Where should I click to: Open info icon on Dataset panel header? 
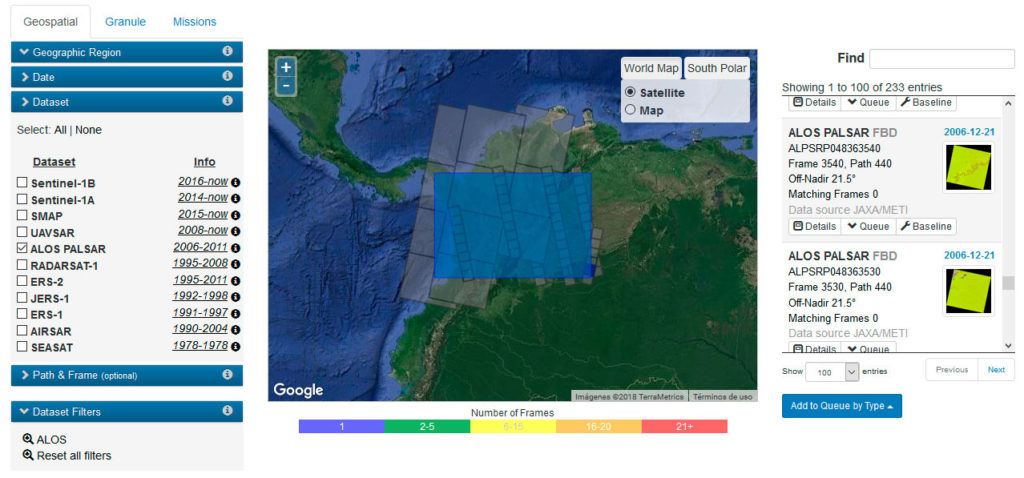(x=227, y=101)
